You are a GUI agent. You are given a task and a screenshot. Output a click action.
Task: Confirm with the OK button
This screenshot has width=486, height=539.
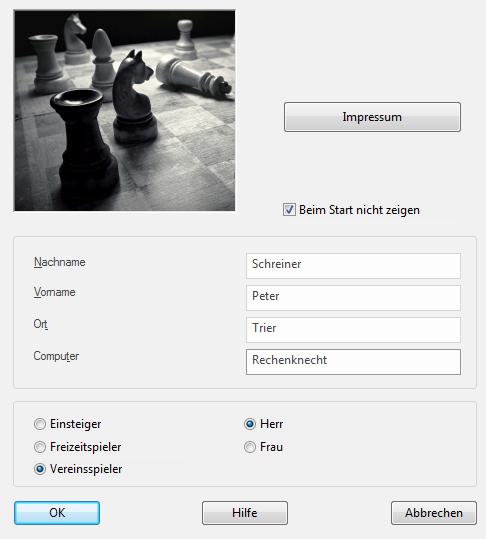(x=57, y=513)
